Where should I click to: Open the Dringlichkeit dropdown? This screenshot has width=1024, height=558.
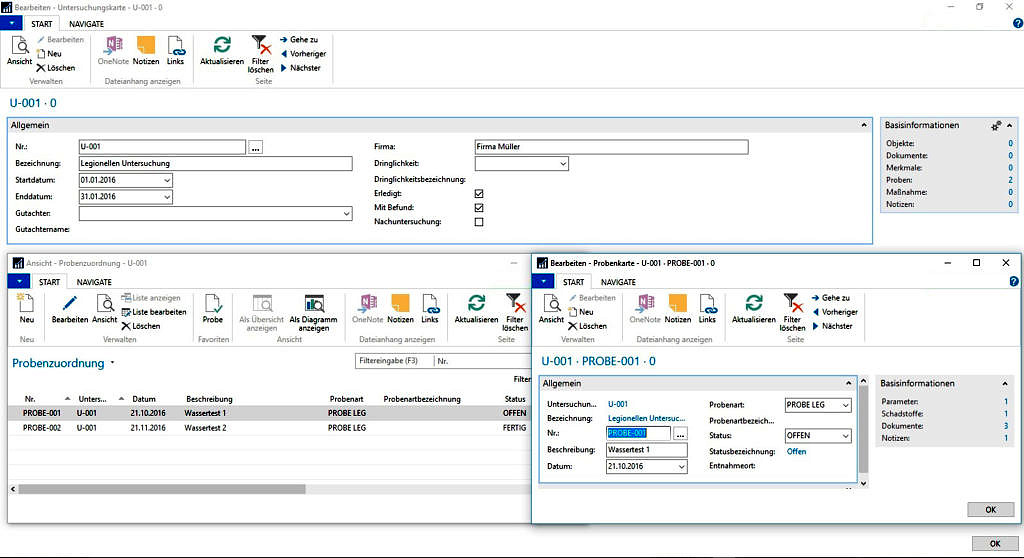[563, 163]
